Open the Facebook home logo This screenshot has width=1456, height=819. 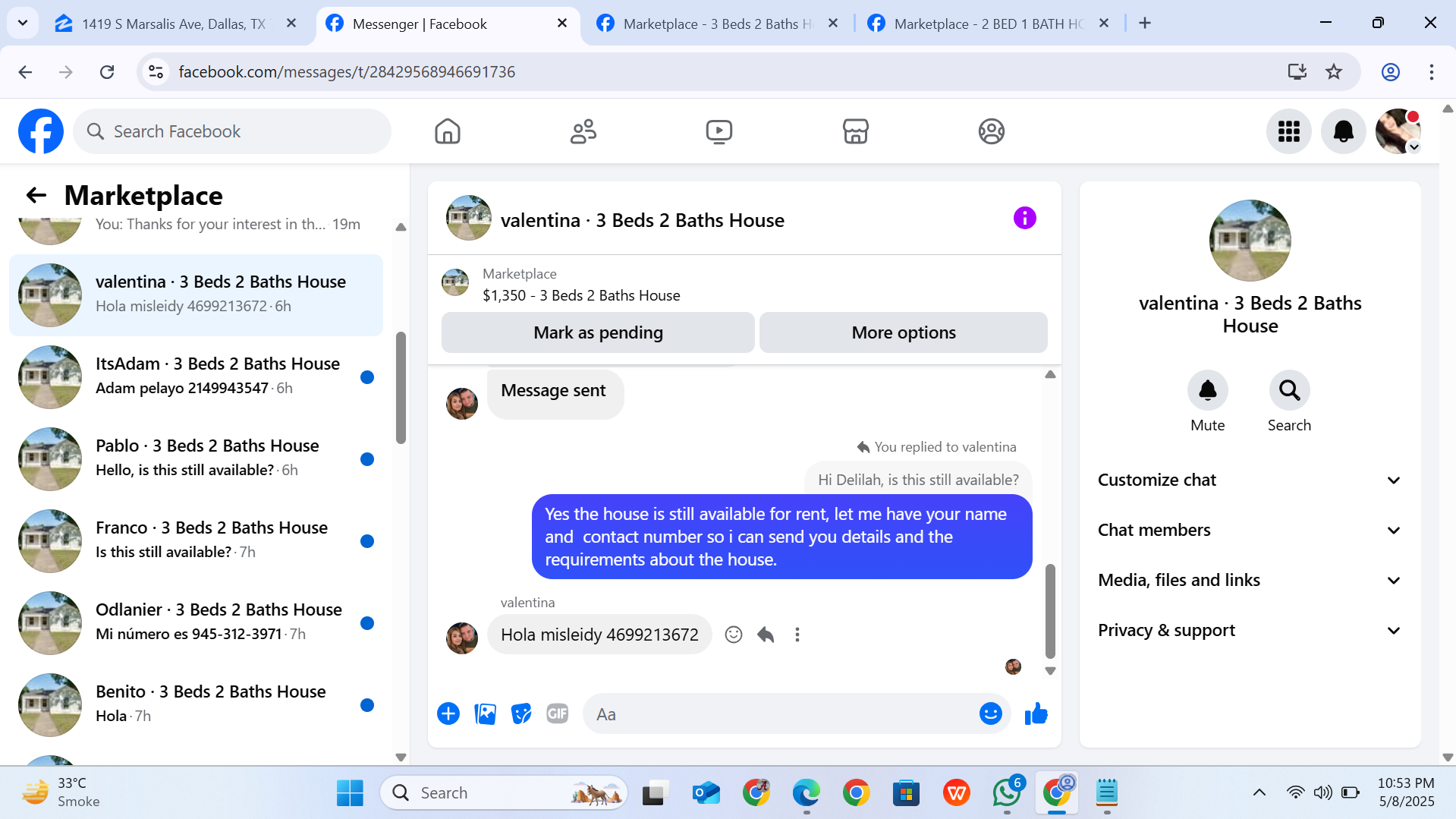[41, 131]
